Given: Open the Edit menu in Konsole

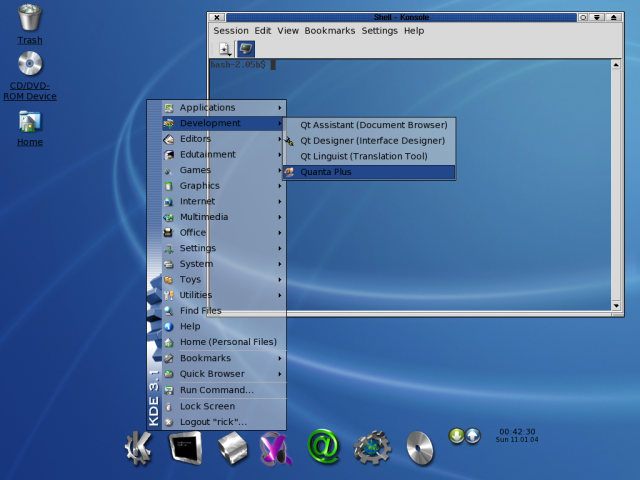Looking at the screenshot, I should [263, 31].
